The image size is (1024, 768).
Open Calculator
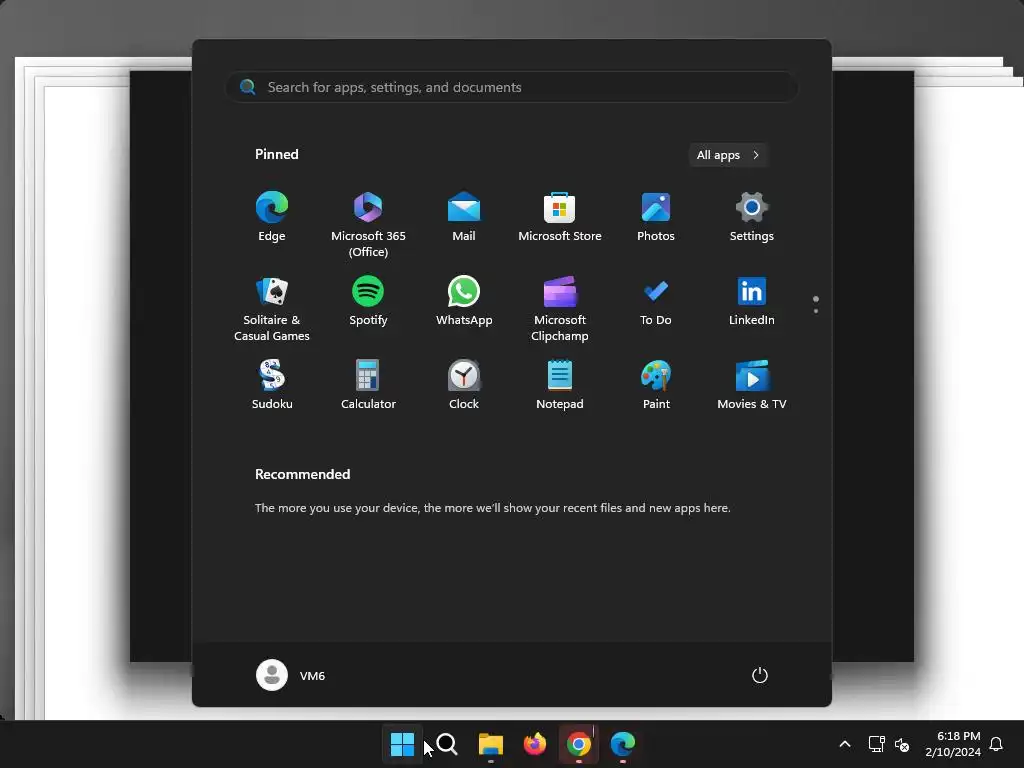point(368,385)
